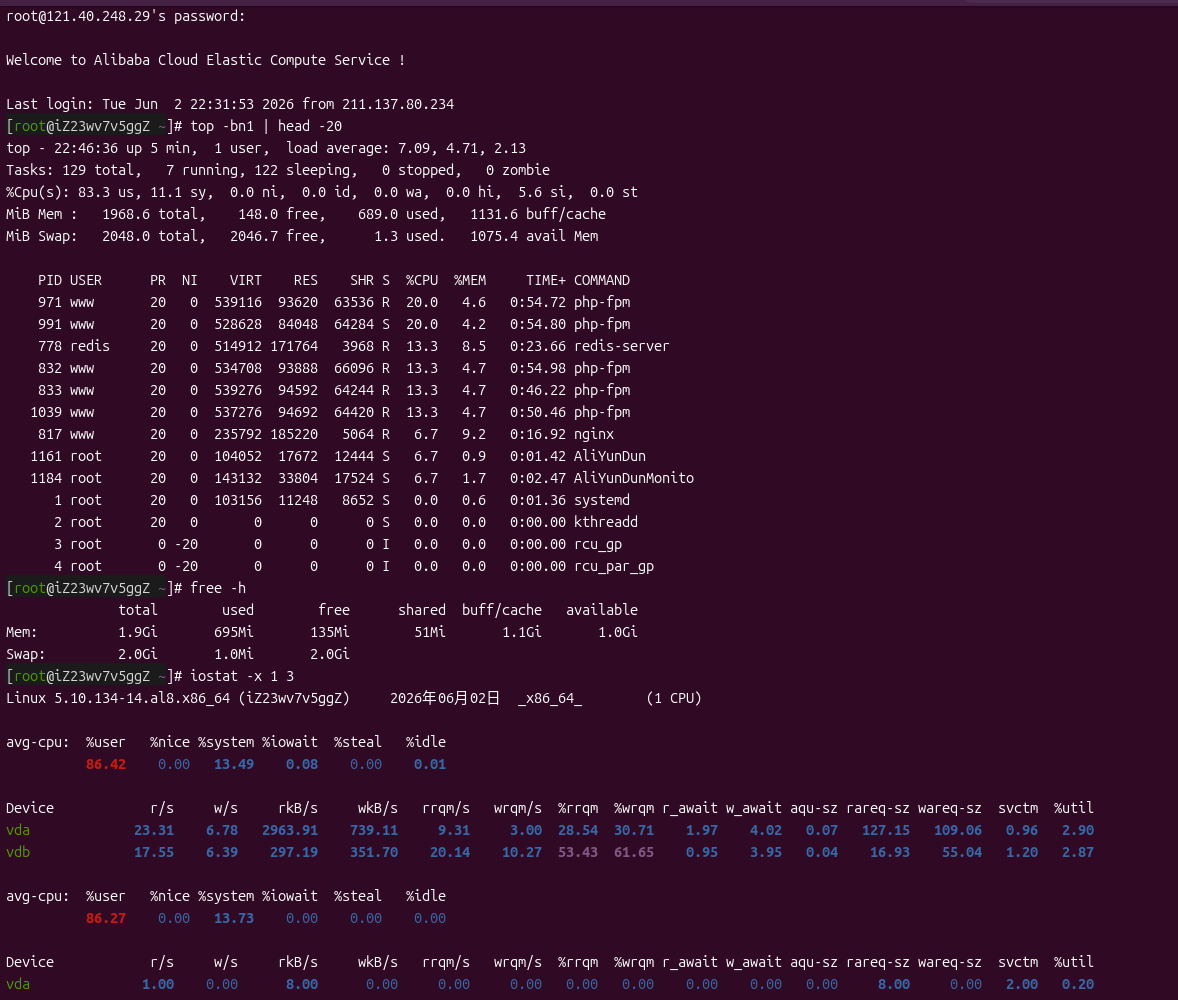The width and height of the screenshot is (1178, 1000).
Task: Click the svctm value 2.00 in last row
Action: tap(1022, 984)
